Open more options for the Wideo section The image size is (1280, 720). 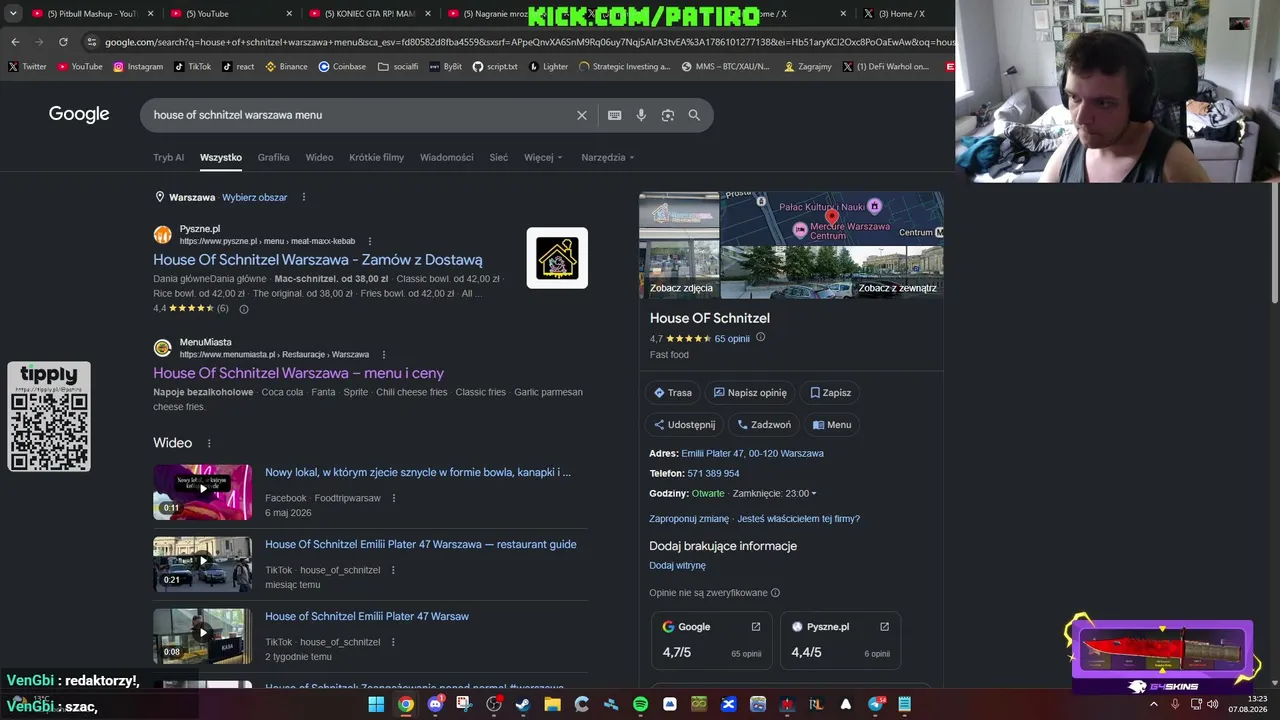click(x=209, y=443)
